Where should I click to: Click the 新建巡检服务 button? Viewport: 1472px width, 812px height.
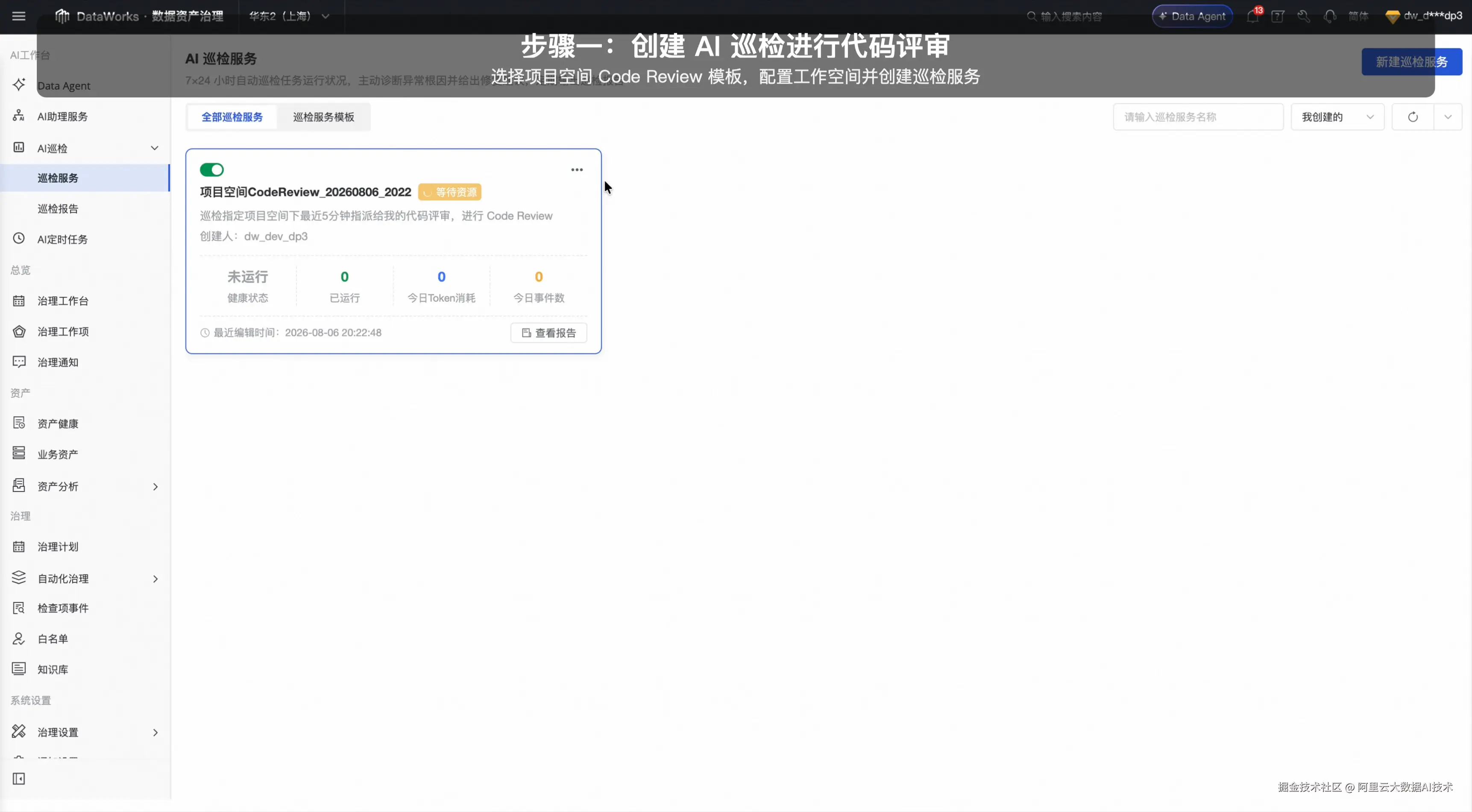tap(1411, 61)
